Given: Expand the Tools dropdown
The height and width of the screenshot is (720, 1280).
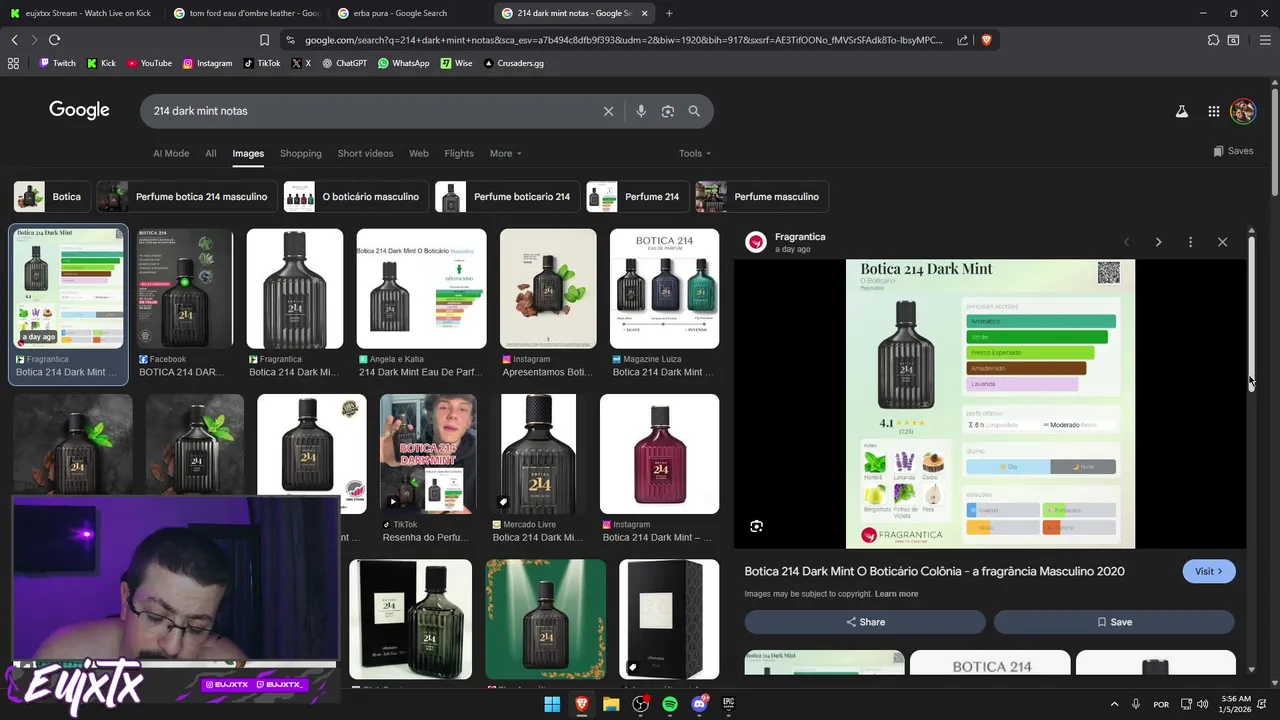Looking at the screenshot, I should coord(694,153).
